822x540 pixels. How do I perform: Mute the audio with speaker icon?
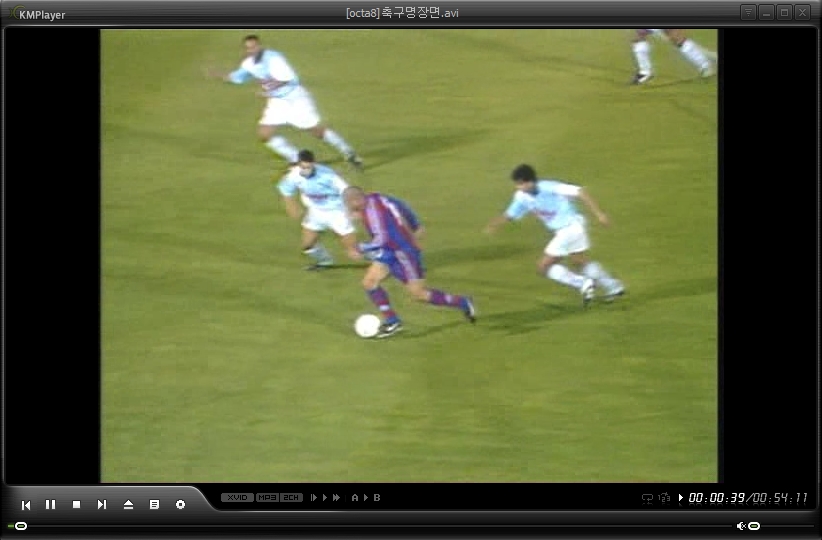741,526
